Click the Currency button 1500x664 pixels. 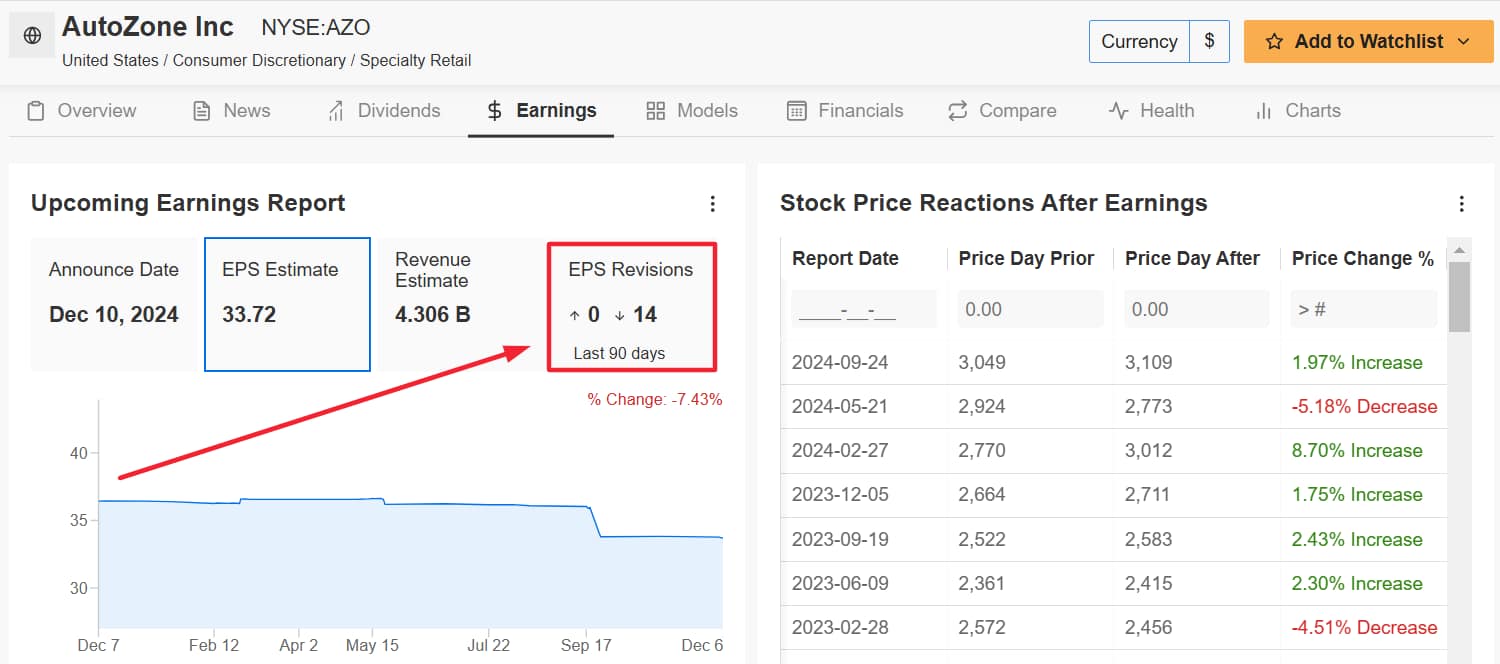point(1139,42)
